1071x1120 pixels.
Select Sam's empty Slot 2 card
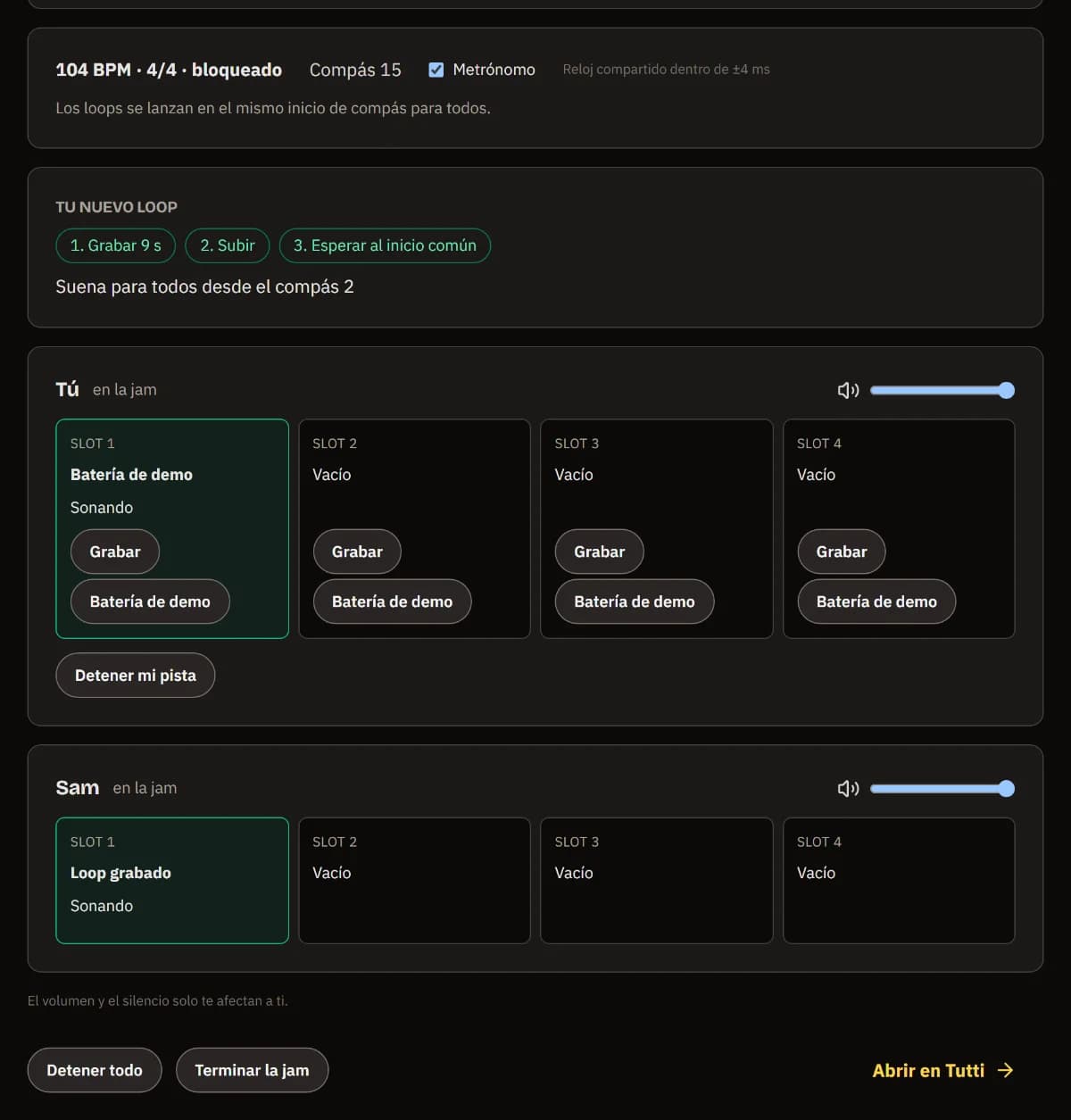coord(414,881)
